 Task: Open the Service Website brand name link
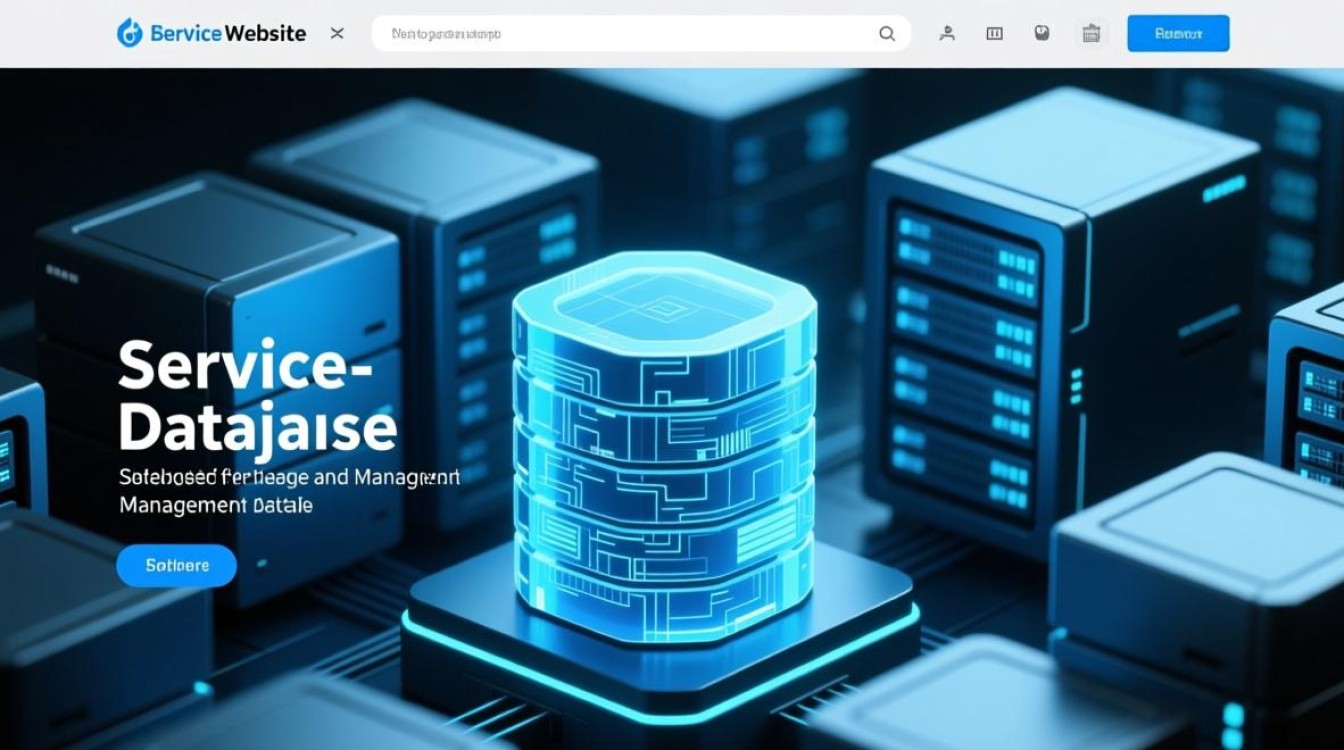click(228, 33)
